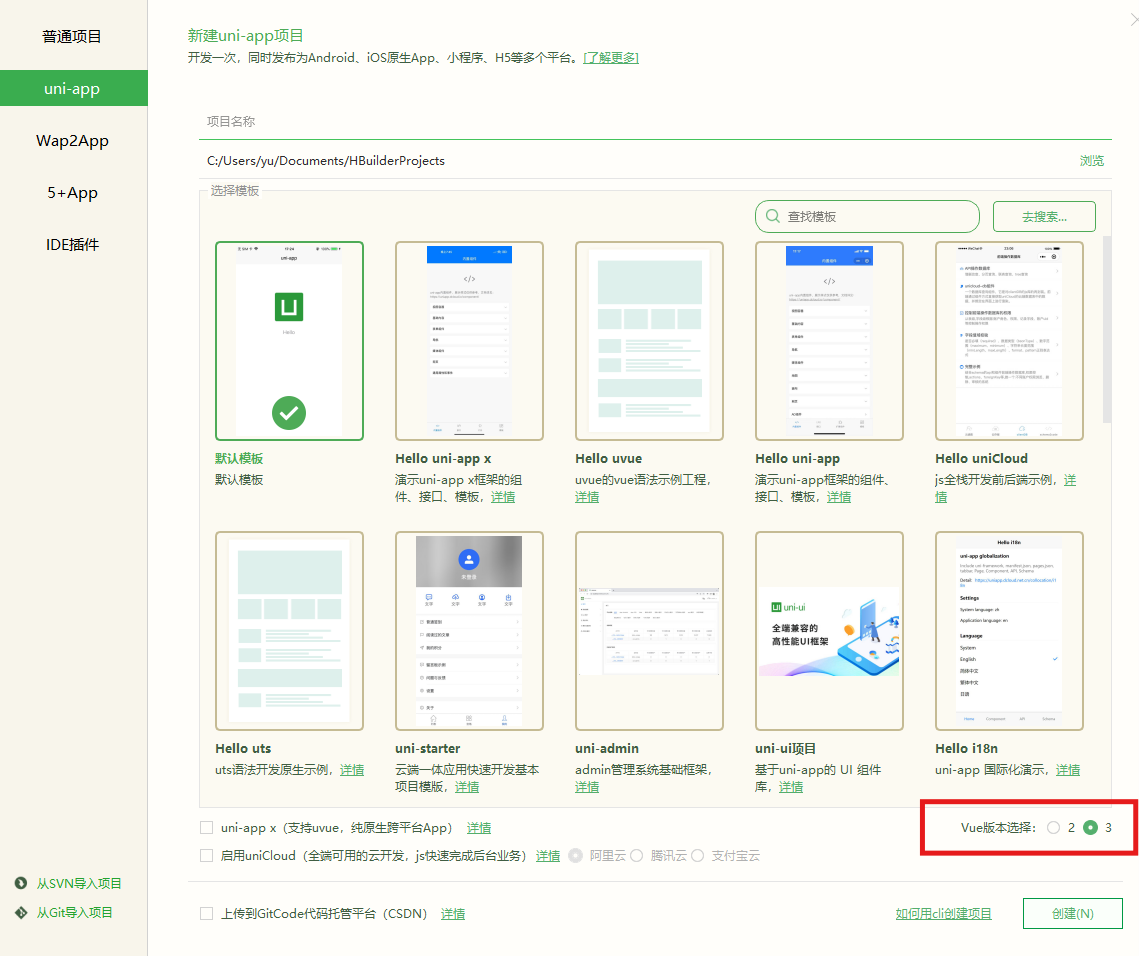Open 详情 link for Hello i18n
This screenshot has height=956, width=1139.
click(1068, 770)
